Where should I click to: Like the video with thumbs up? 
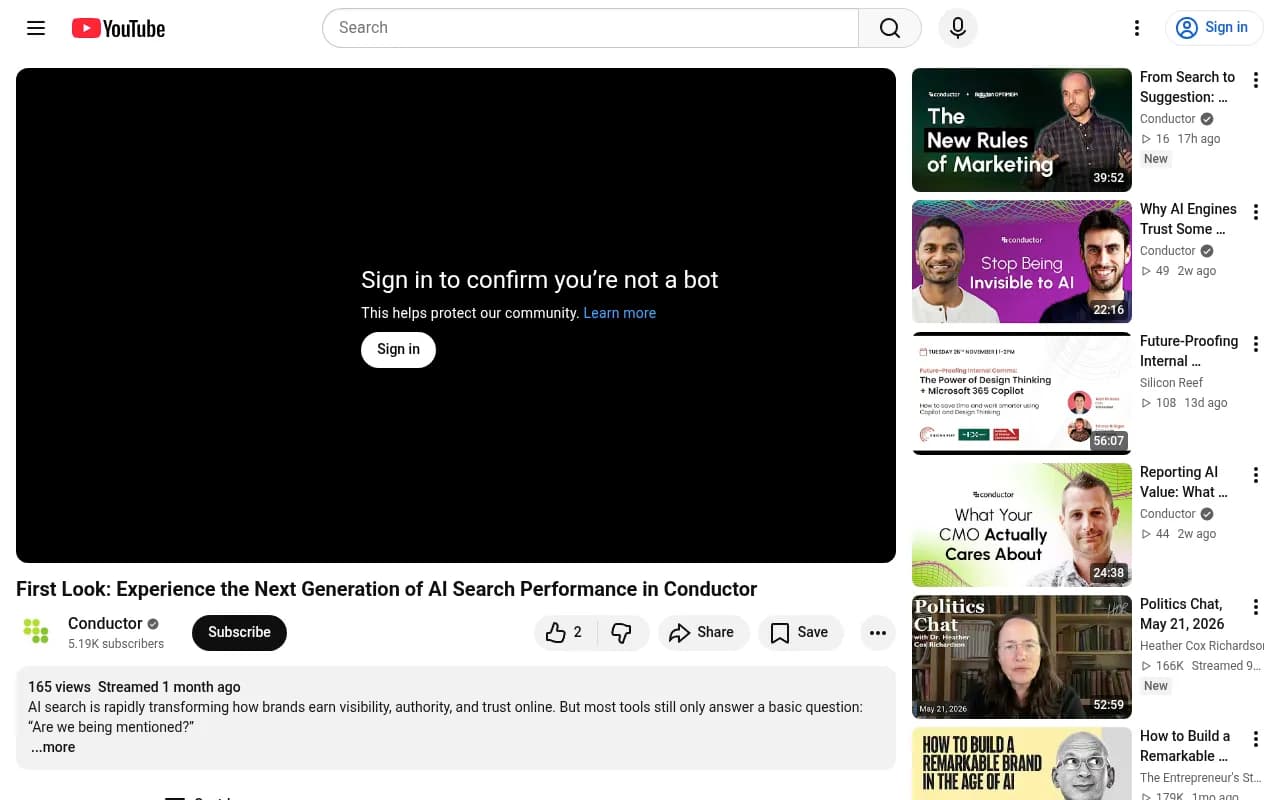tap(566, 632)
